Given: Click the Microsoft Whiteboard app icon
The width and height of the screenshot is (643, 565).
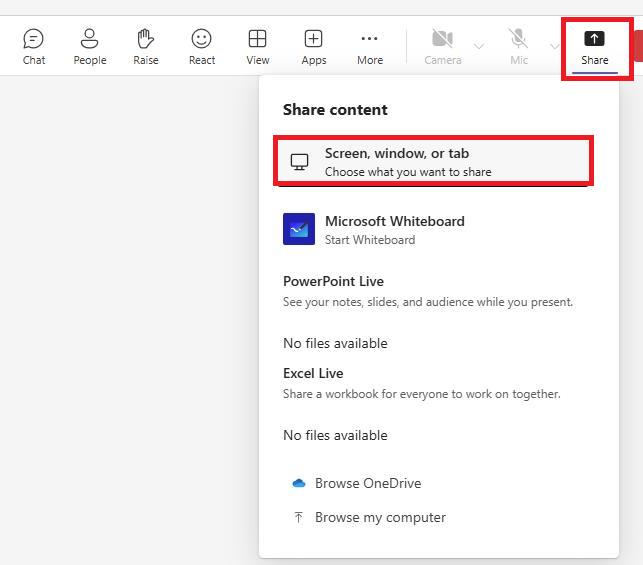Looking at the screenshot, I should click(299, 229).
